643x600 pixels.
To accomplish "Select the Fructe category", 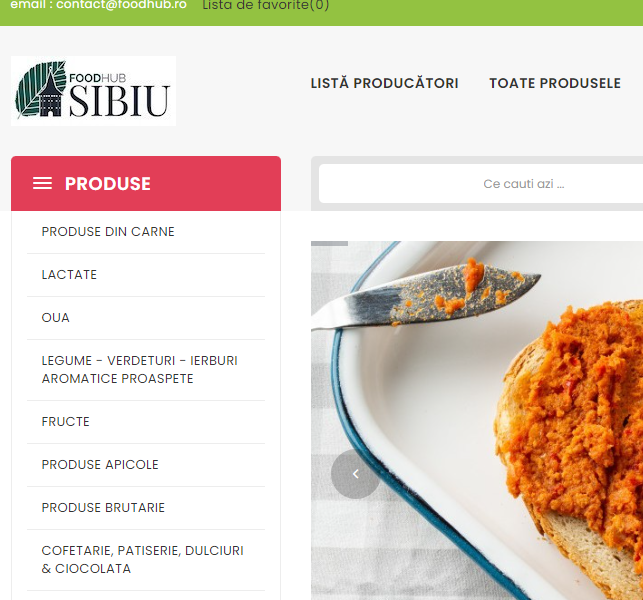I will tap(66, 422).
